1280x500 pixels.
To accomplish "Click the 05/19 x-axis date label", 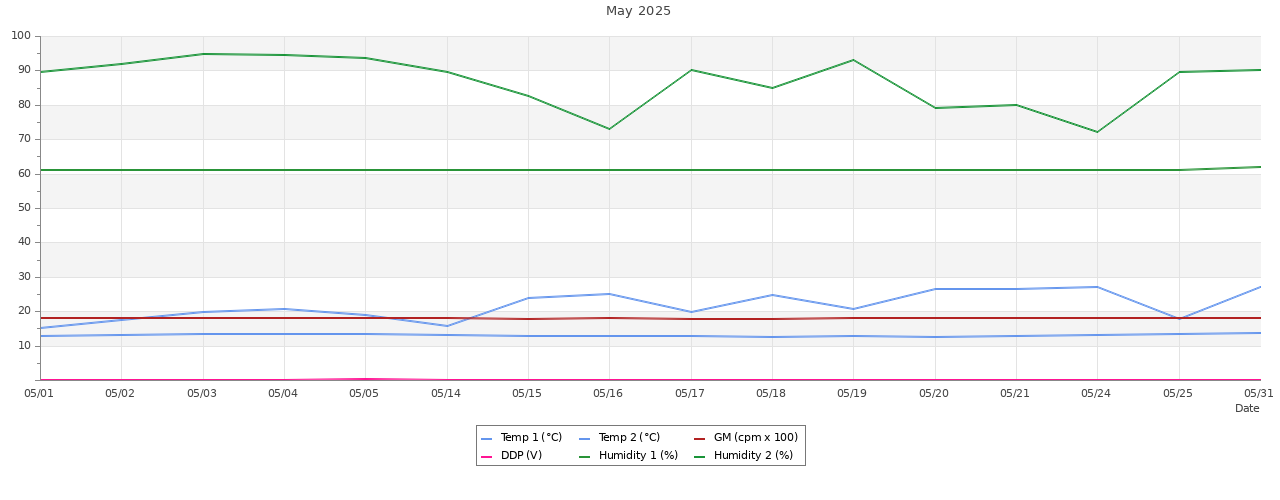I will (x=852, y=393).
